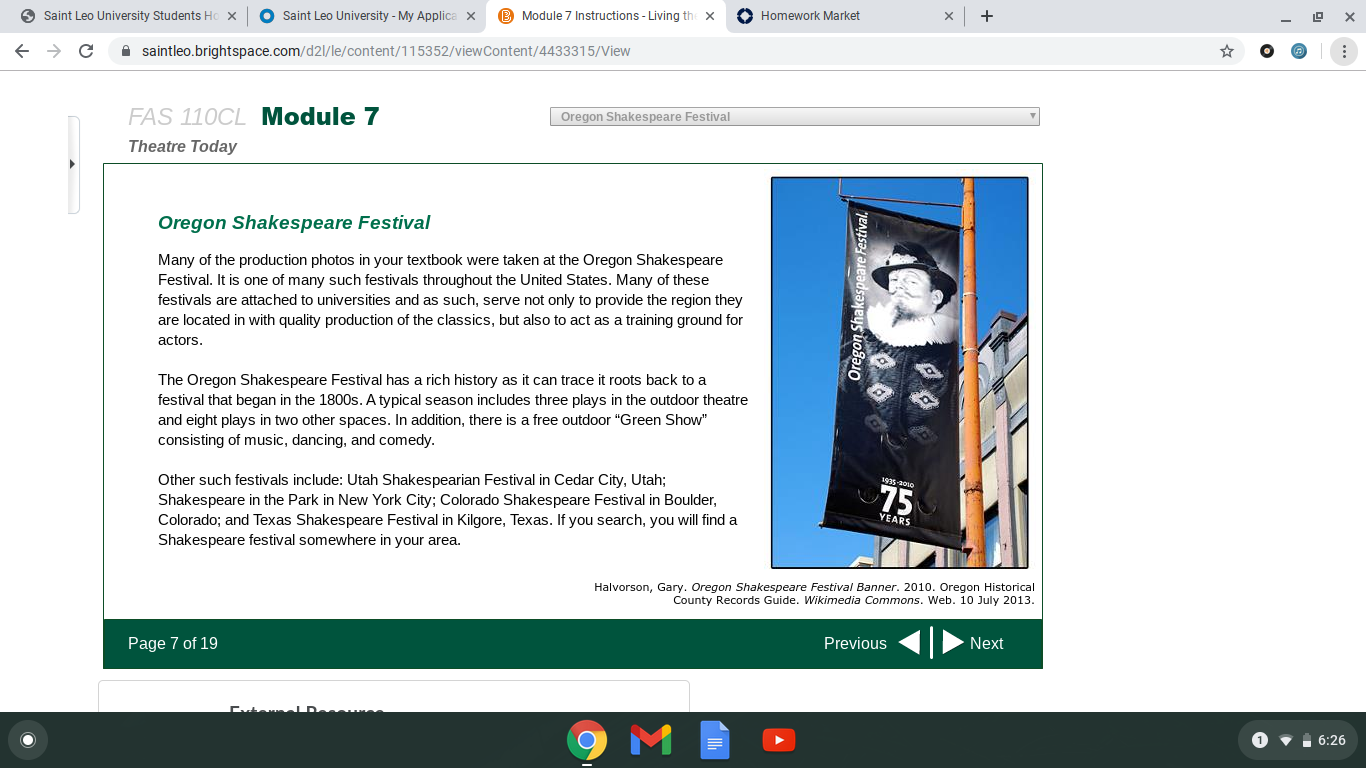1366x768 pixels.
Task: Open the notification count badge
Action: click(x=1260, y=740)
